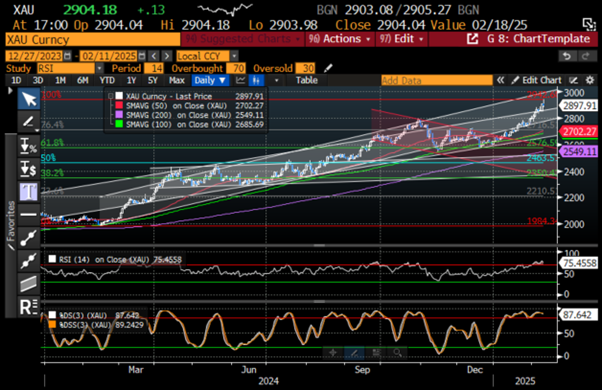Click the export icon next to ChartTemplate

(x=472, y=39)
